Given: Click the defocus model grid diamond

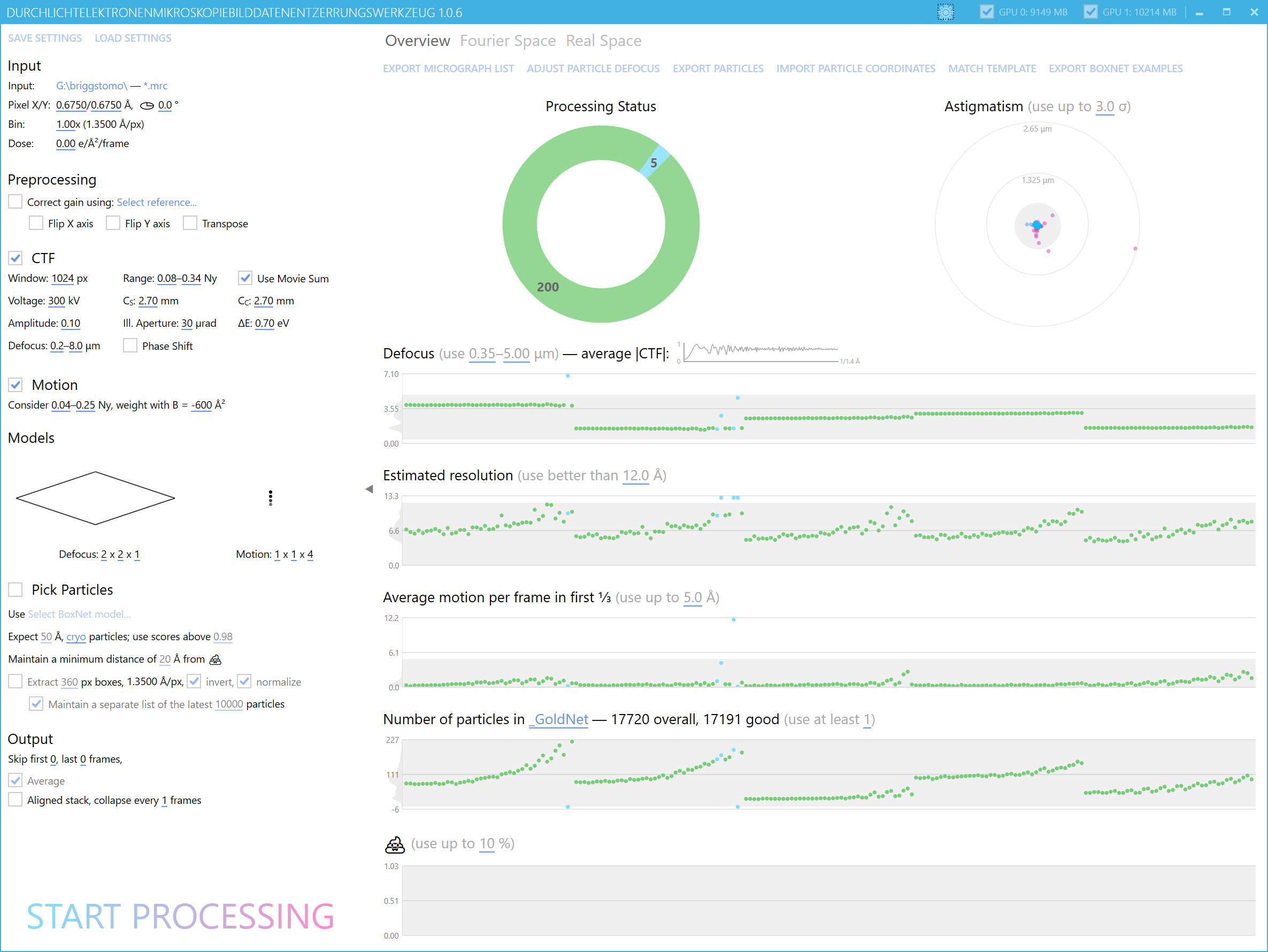Looking at the screenshot, I should 95,497.
